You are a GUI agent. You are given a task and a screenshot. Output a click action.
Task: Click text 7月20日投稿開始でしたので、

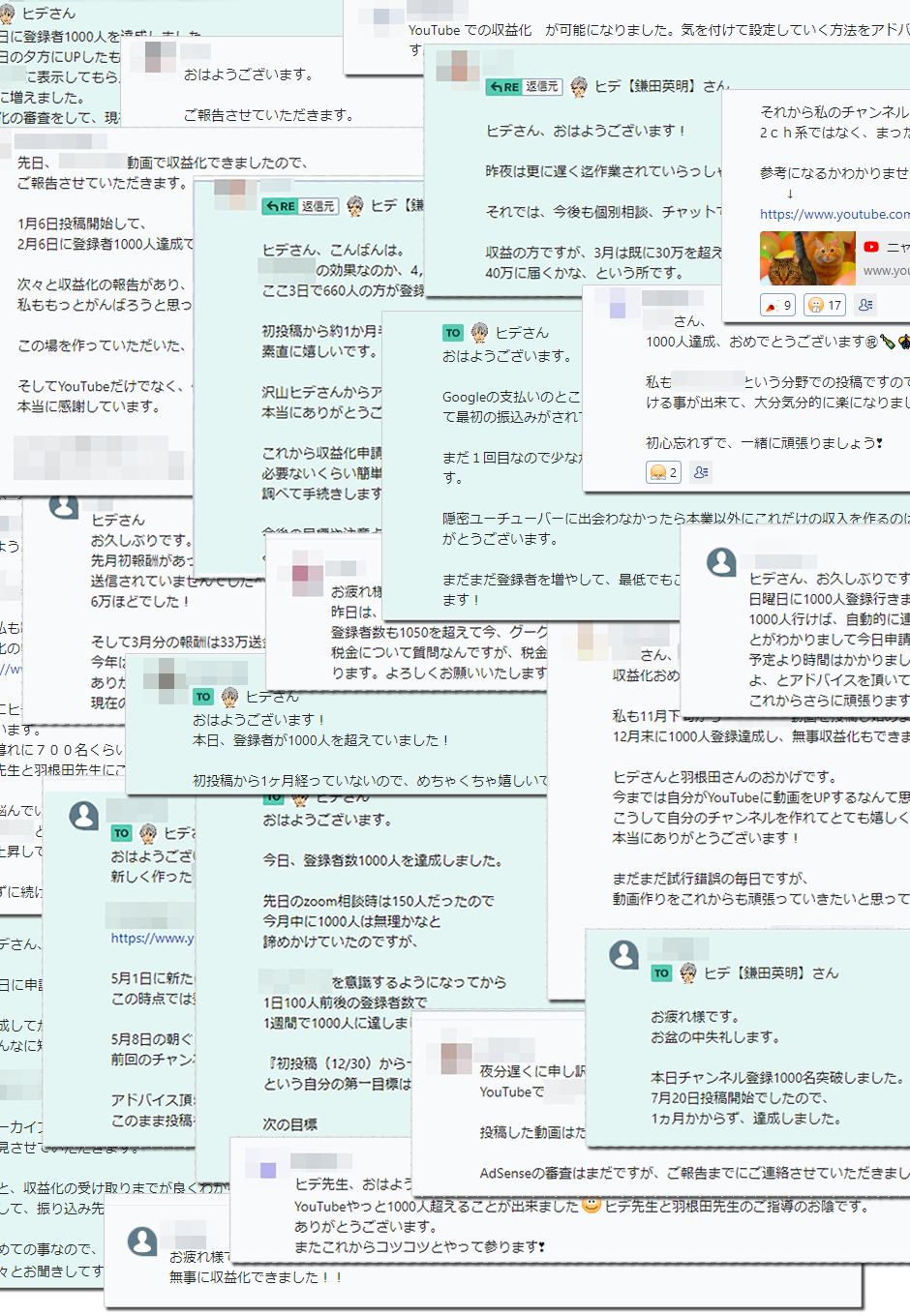739,1097
